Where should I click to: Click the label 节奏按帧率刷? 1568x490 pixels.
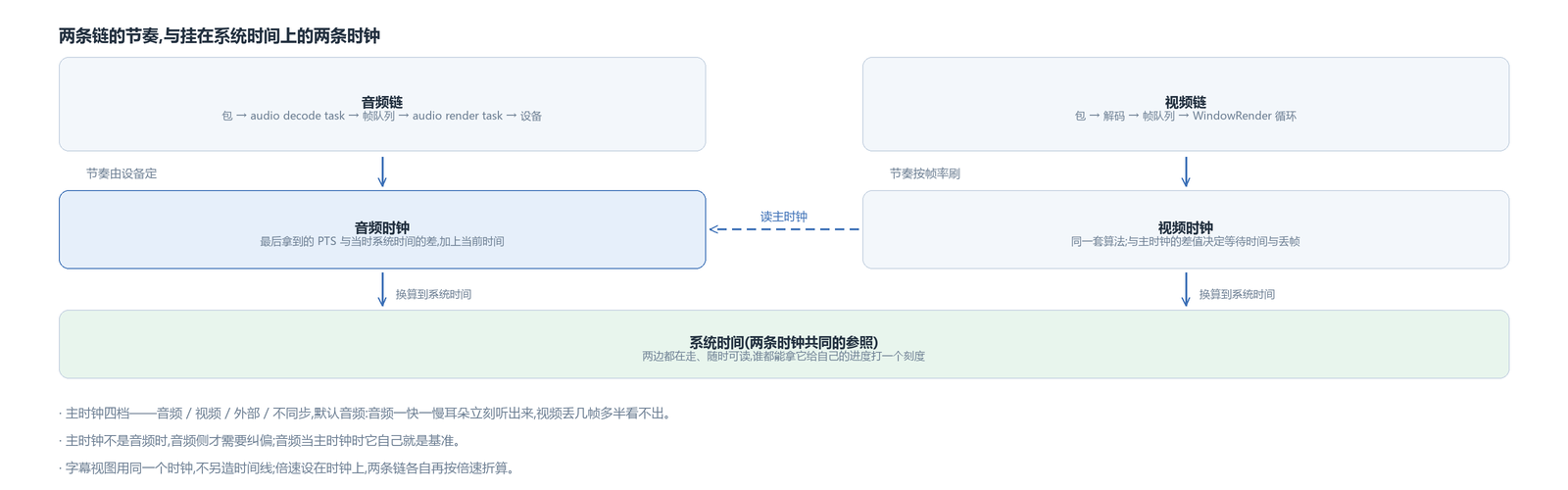click(x=925, y=173)
